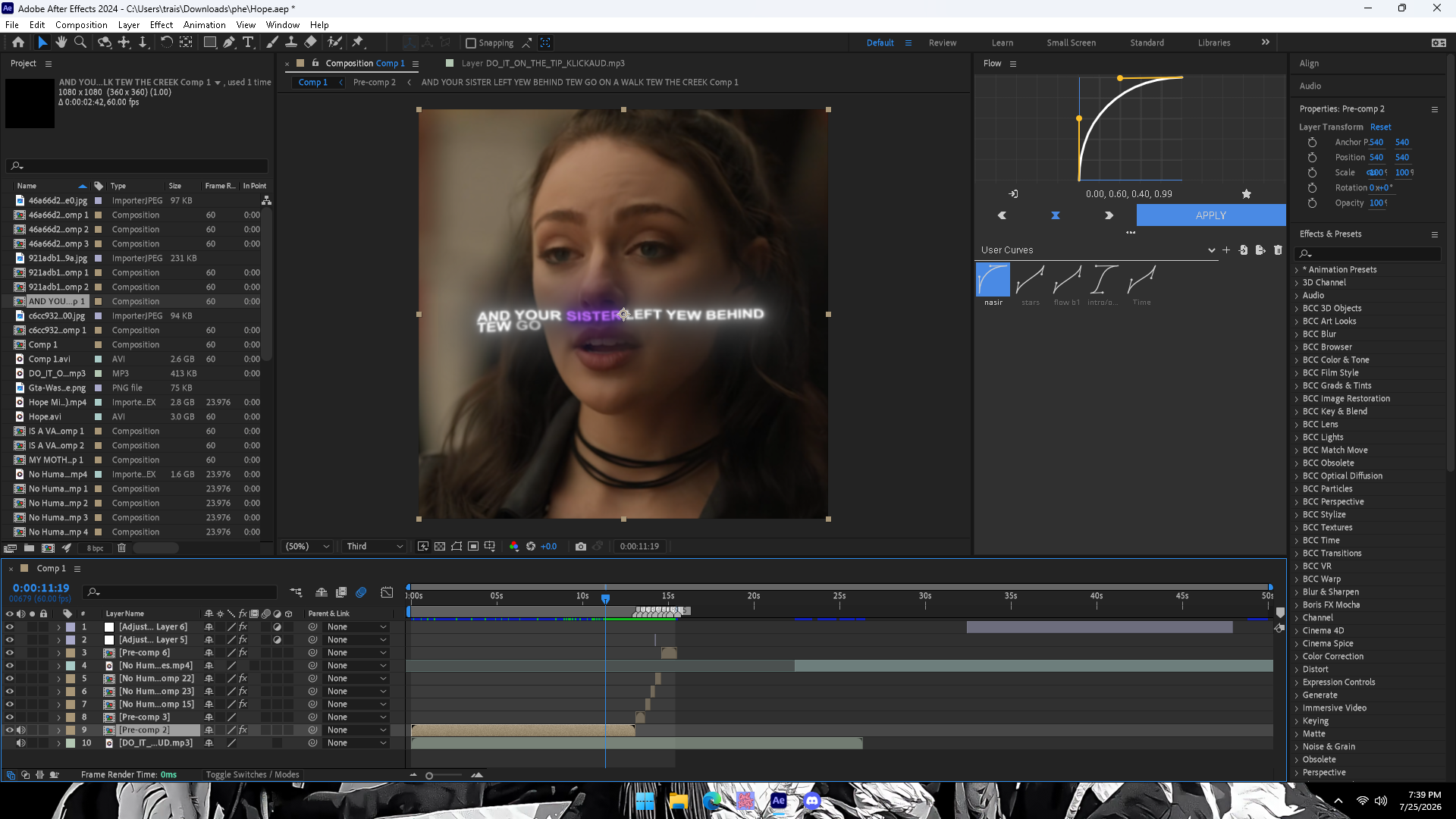Open File Explorer from the taskbar
The image size is (1456, 819).
pos(679,801)
